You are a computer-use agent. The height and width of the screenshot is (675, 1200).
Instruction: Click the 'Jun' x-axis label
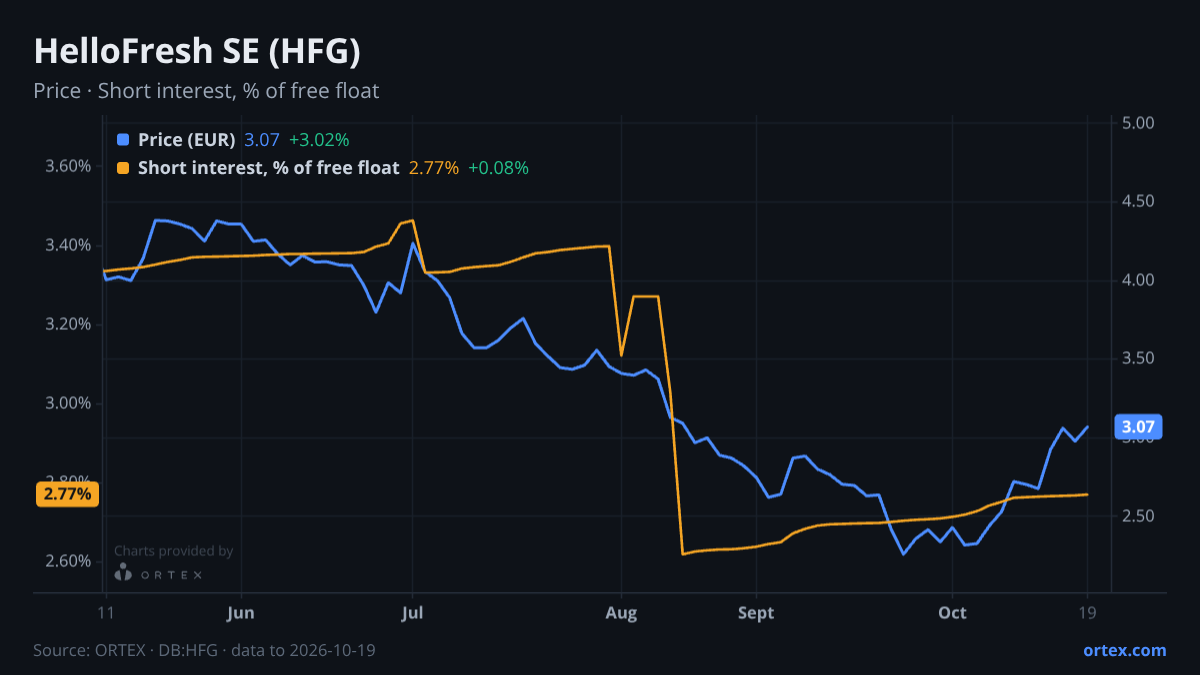pos(241,613)
